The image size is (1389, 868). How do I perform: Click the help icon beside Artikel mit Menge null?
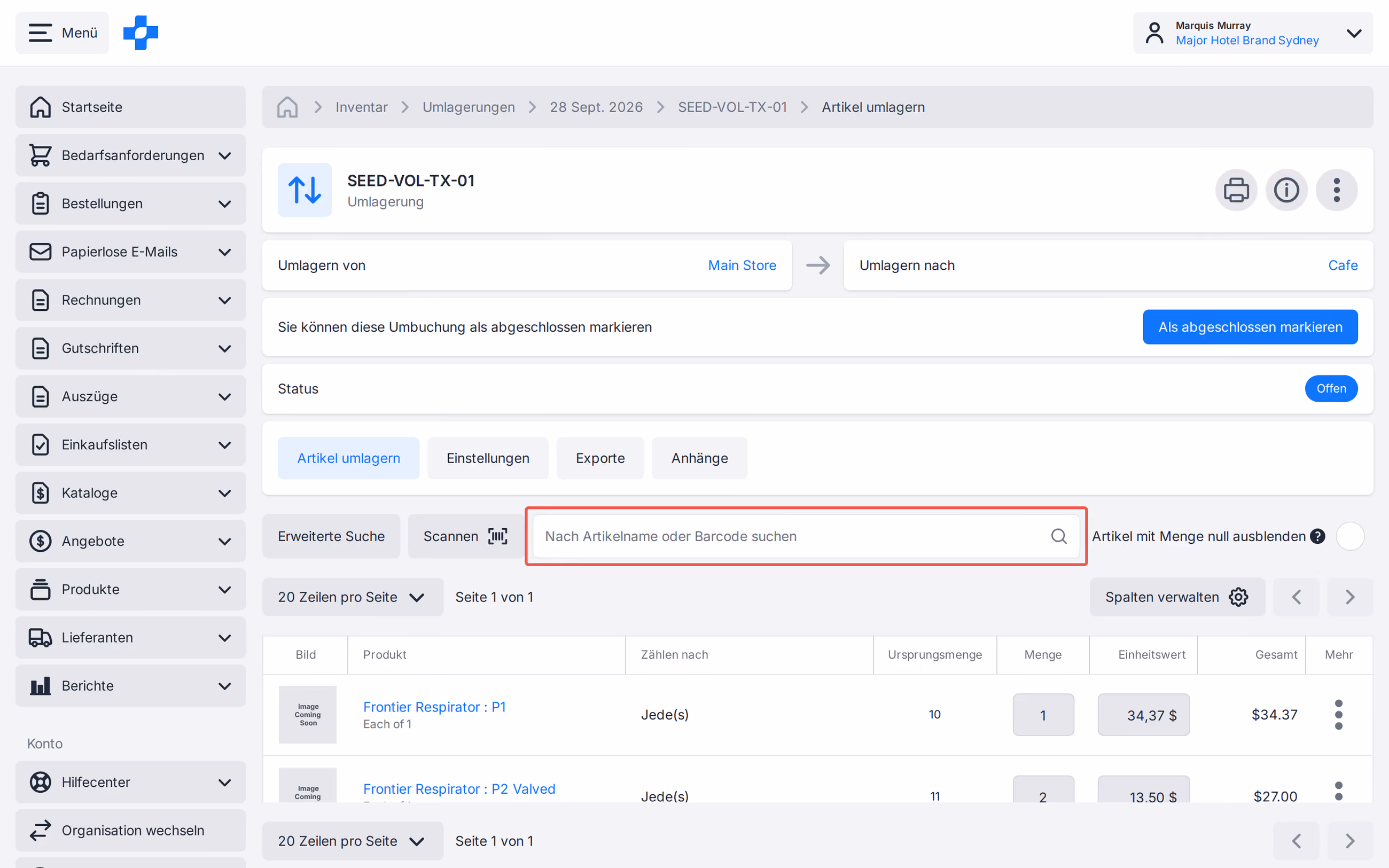[1318, 536]
